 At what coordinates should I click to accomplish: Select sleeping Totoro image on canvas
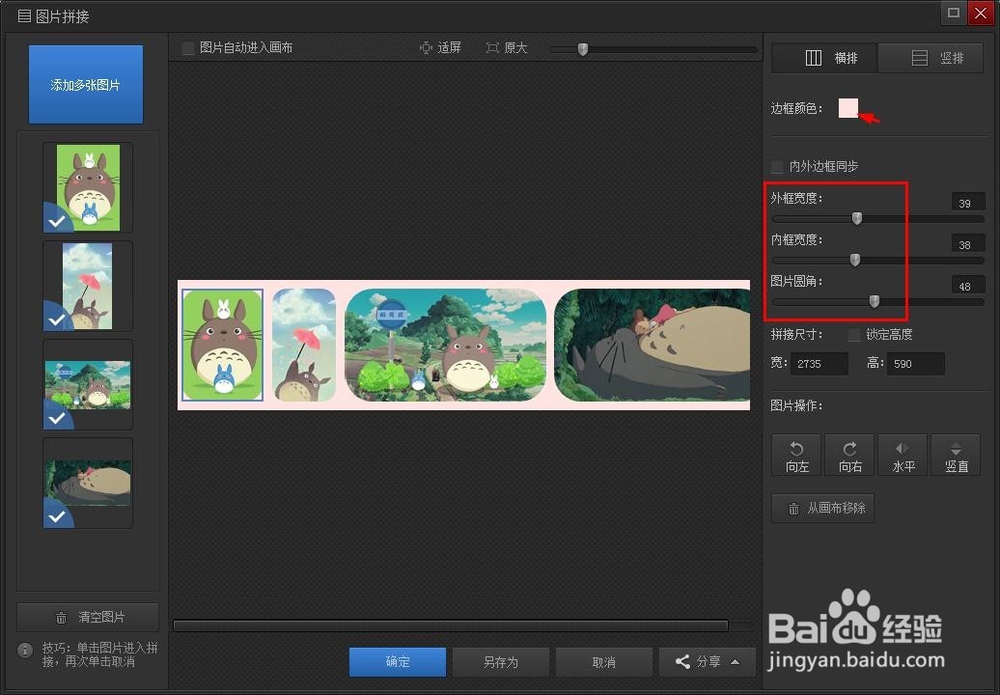[652, 345]
